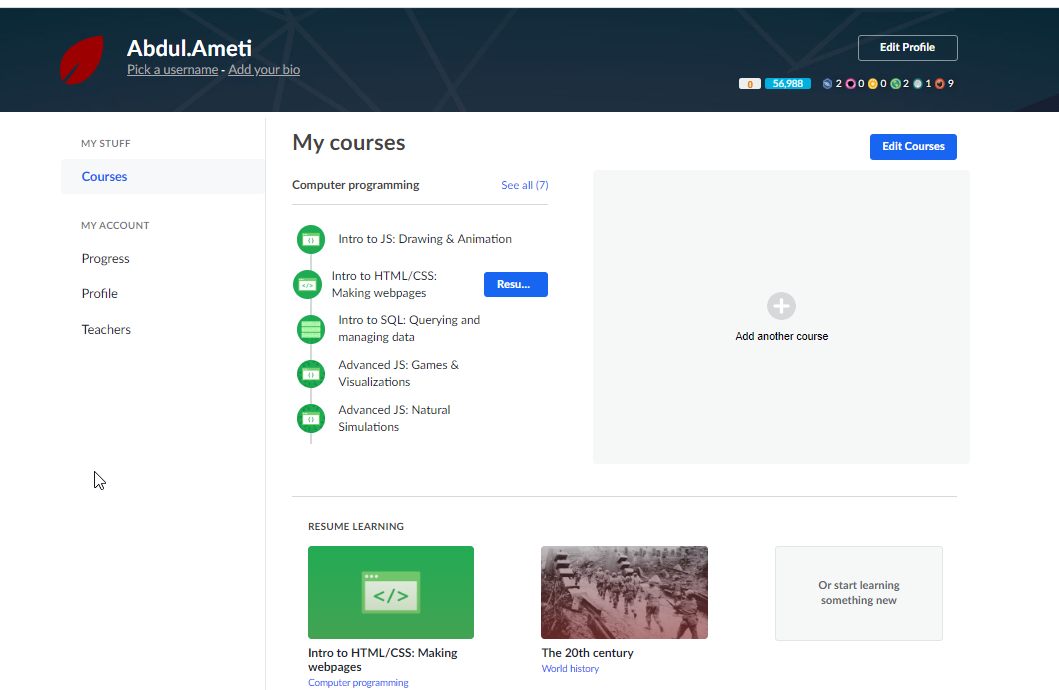Open Intro to JS: Drawing & Animation
The width and height of the screenshot is (1059, 690).
425,239
